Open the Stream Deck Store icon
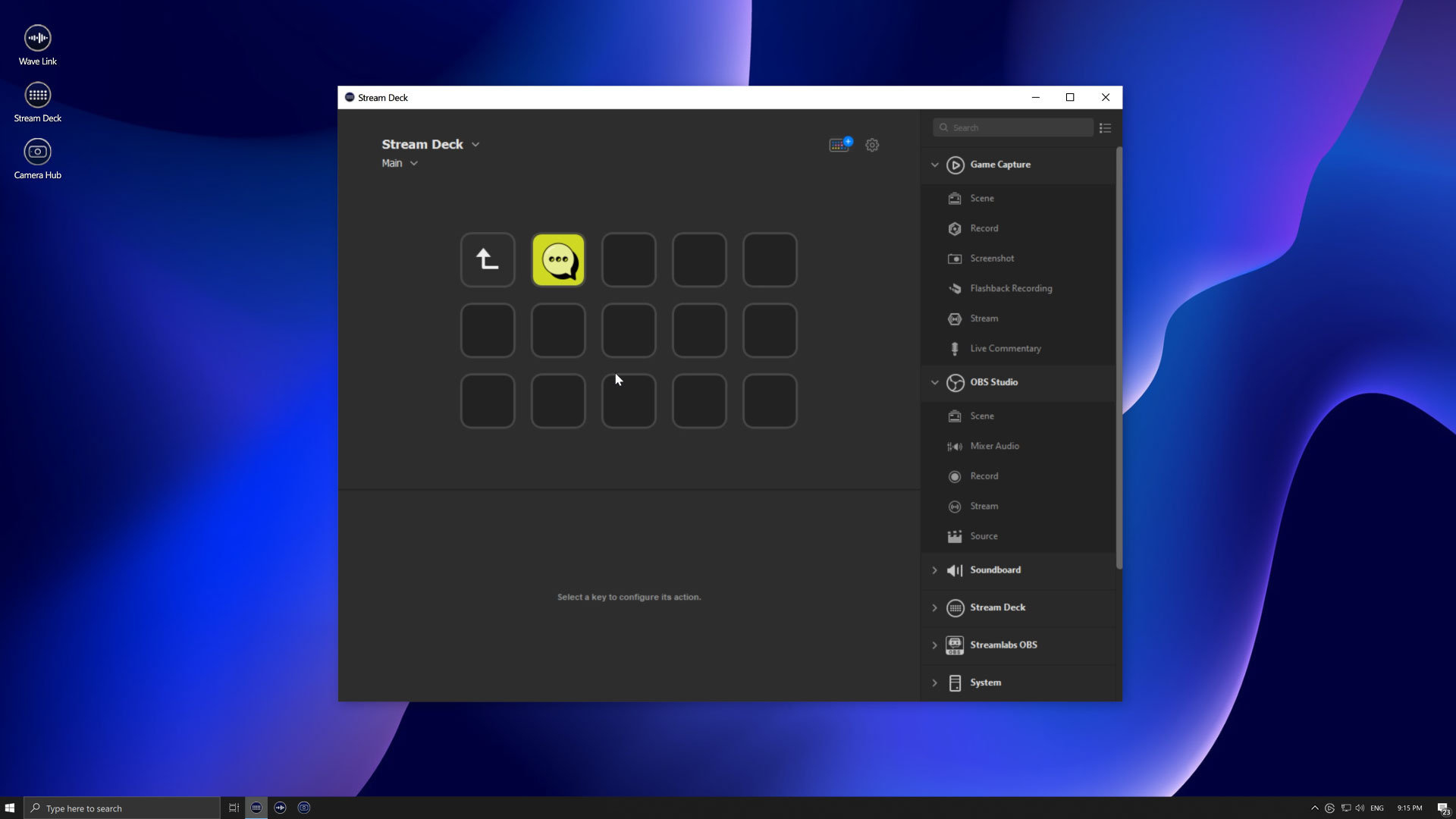1456x819 pixels. 839,144
